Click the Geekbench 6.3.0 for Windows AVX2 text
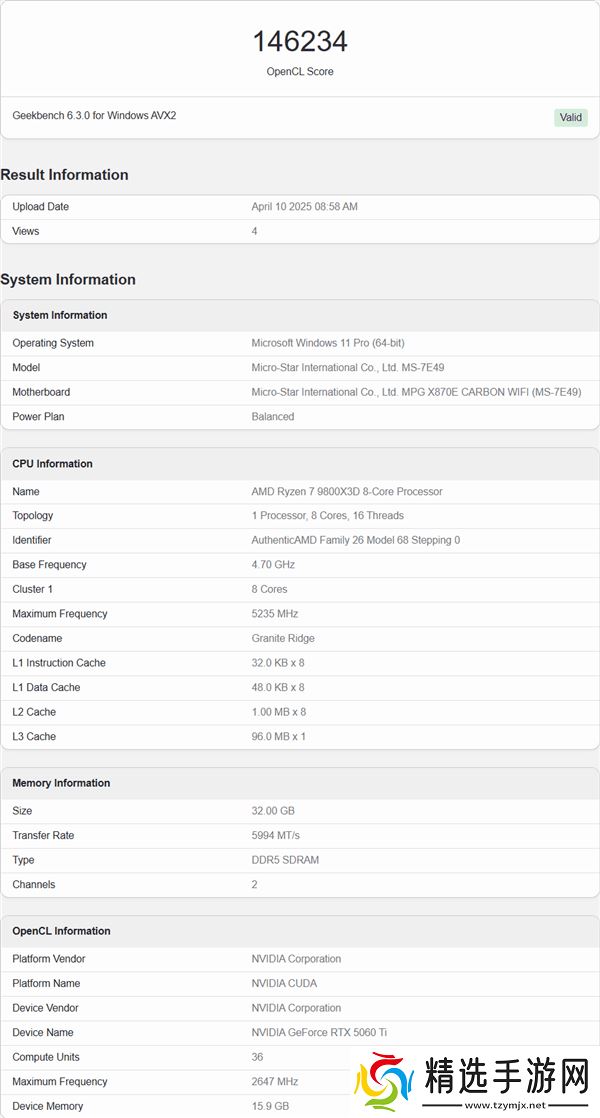 tap(94, 116)
